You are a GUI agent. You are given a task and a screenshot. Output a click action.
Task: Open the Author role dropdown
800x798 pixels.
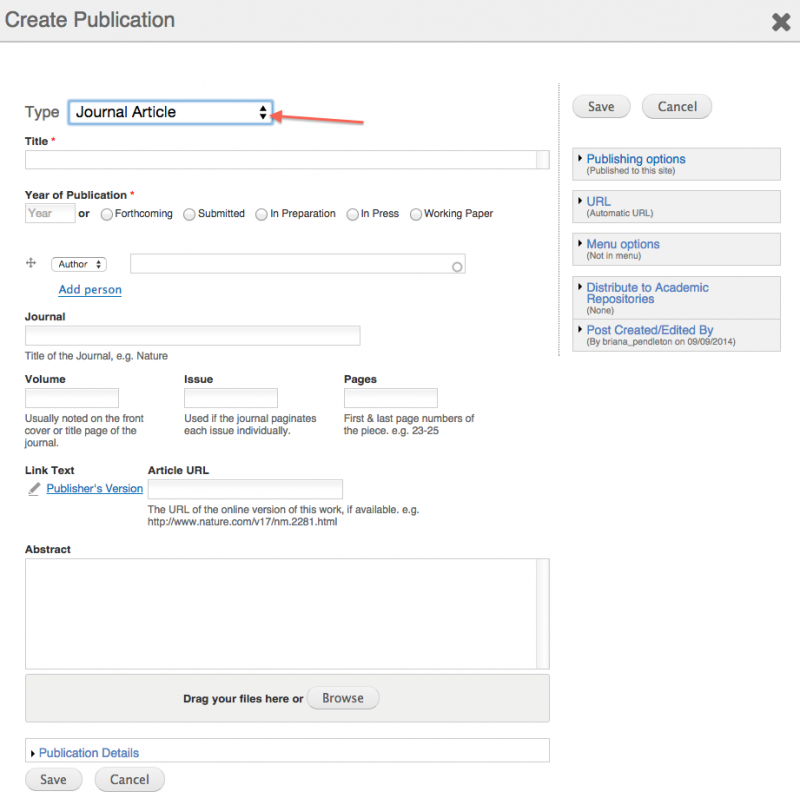(x=79, y=264)
